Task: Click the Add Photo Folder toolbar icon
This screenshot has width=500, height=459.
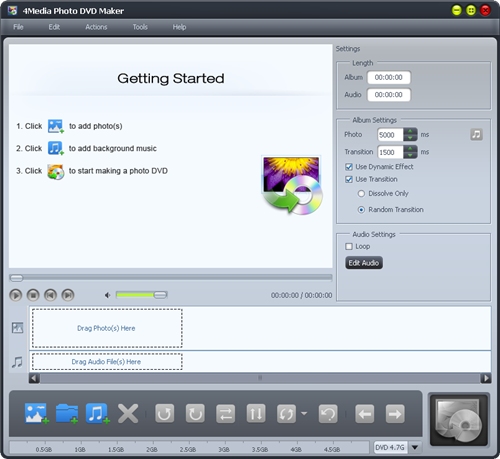Action: (x=67, y=414)
